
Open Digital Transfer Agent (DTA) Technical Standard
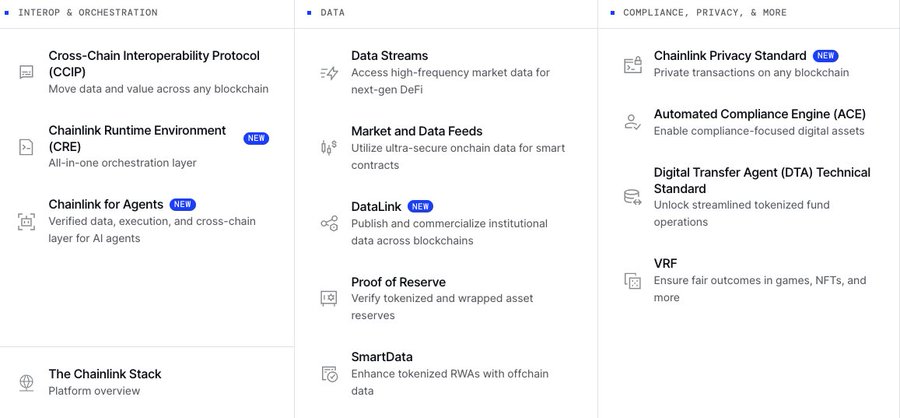(x=762, y=180)
